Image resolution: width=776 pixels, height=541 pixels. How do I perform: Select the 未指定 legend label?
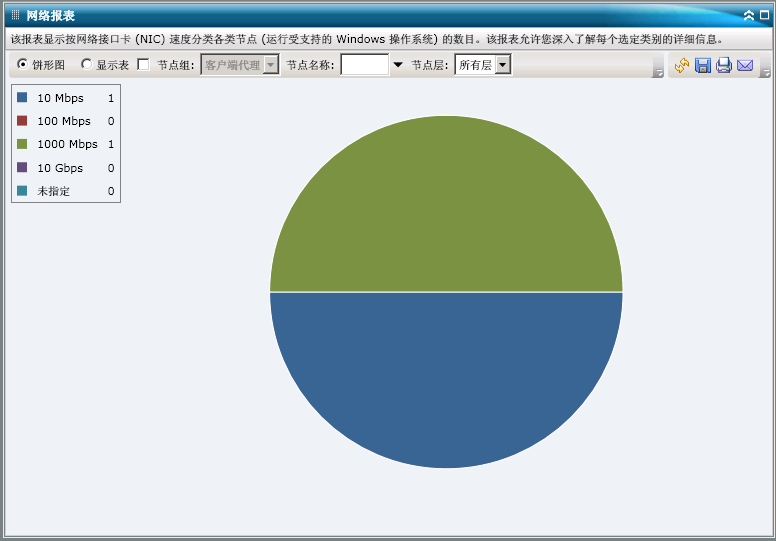tap(53, 191)
